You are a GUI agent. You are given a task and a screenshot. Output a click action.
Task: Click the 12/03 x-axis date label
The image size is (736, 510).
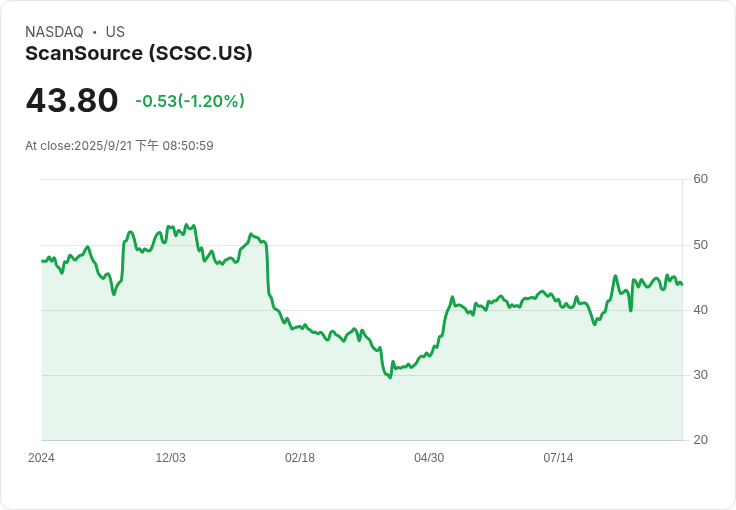coord(170,458)
